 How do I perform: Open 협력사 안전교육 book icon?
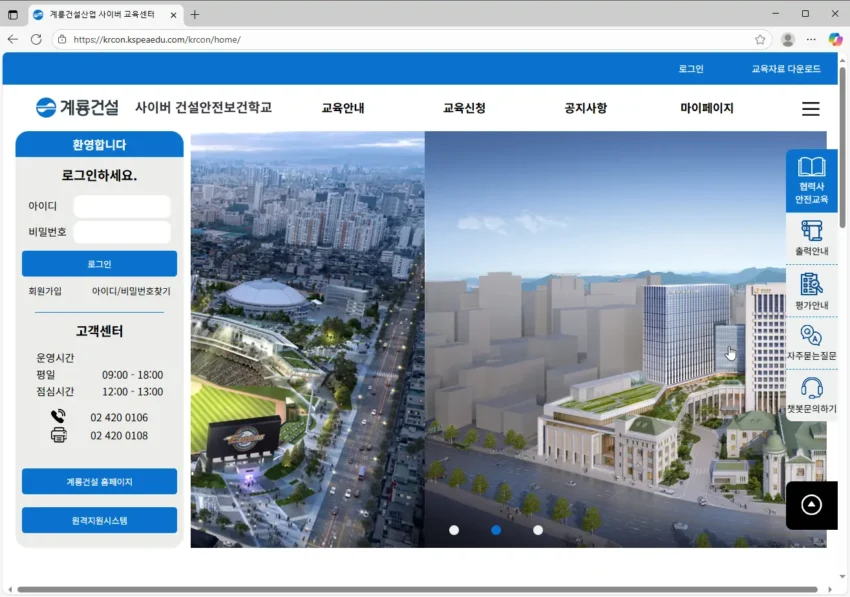pos(811,168)
